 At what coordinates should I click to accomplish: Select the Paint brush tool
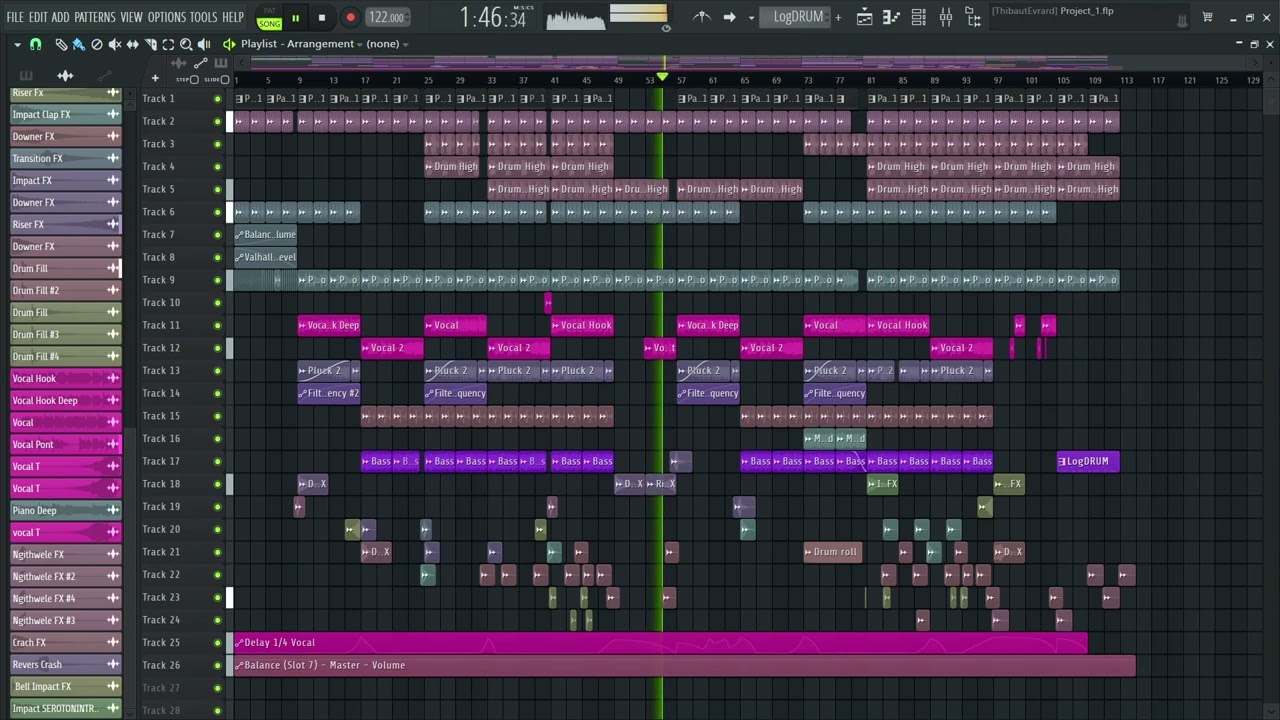(x=79, y=44)
